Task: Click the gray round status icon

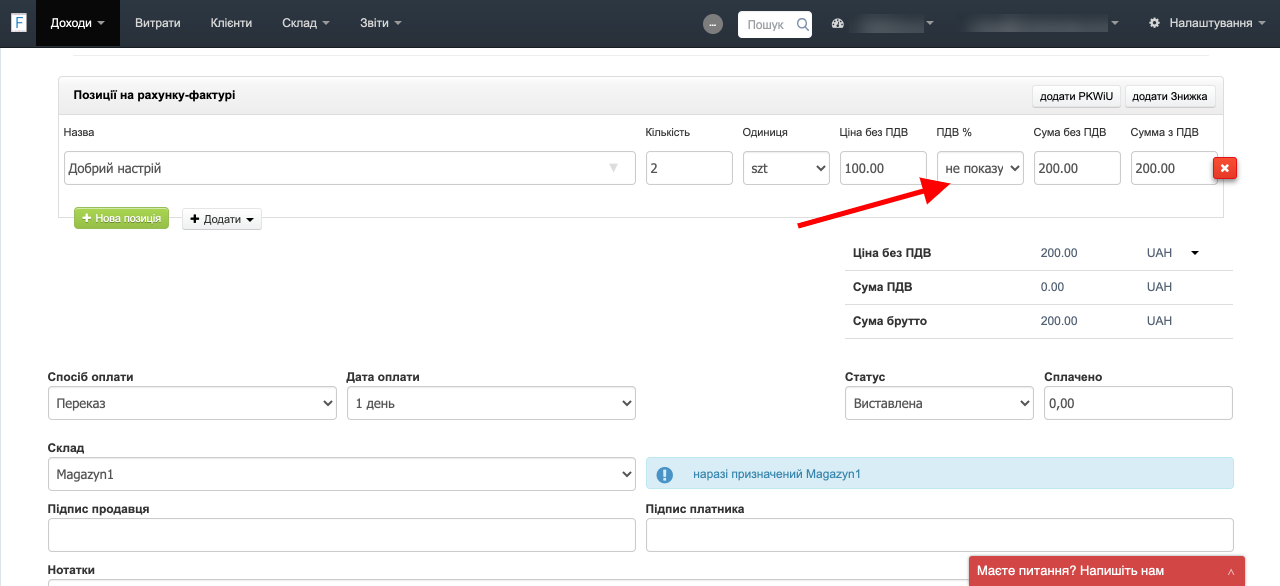Action: coord(713,24)
